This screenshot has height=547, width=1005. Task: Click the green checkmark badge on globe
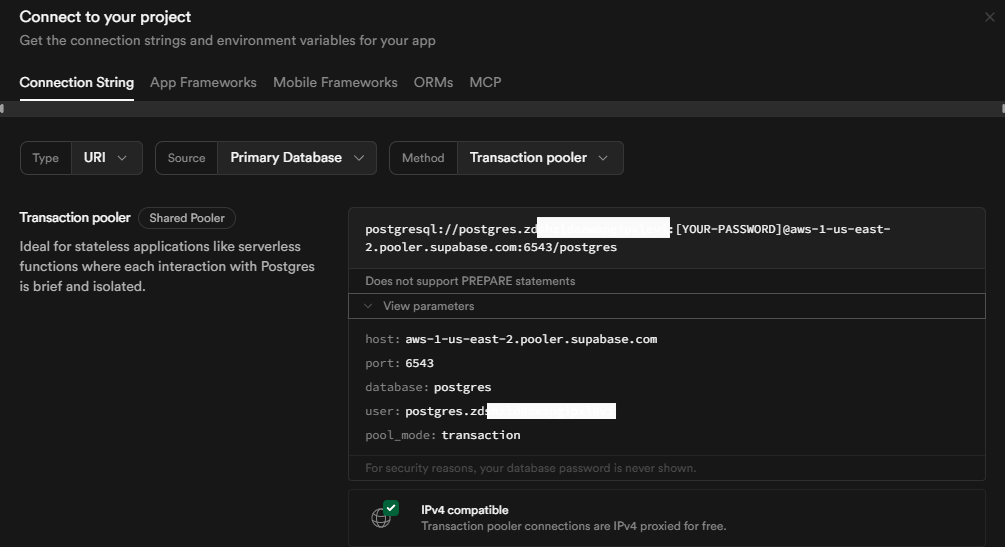click(x=391, y=508)
